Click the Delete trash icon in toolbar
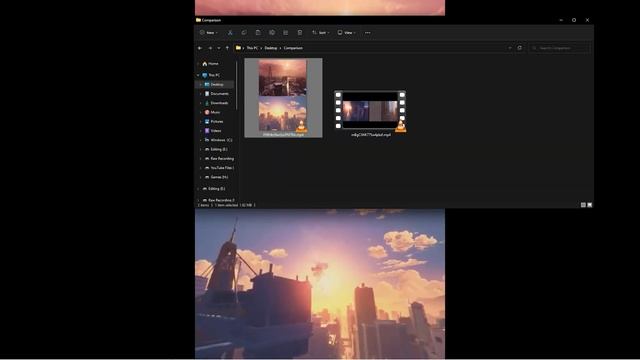The width and height of the screenshot is (640, 360). (300, 33)
